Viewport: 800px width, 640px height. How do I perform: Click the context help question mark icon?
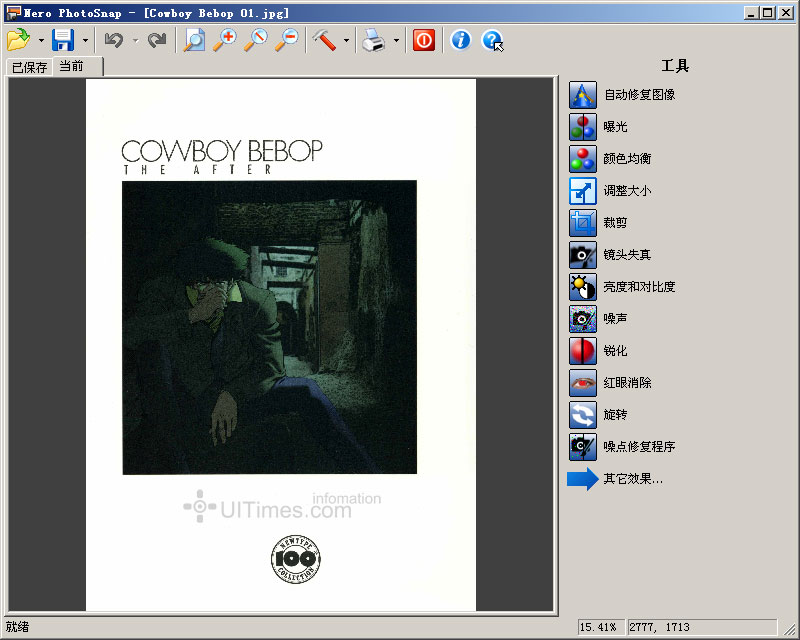tap(492, 40)
